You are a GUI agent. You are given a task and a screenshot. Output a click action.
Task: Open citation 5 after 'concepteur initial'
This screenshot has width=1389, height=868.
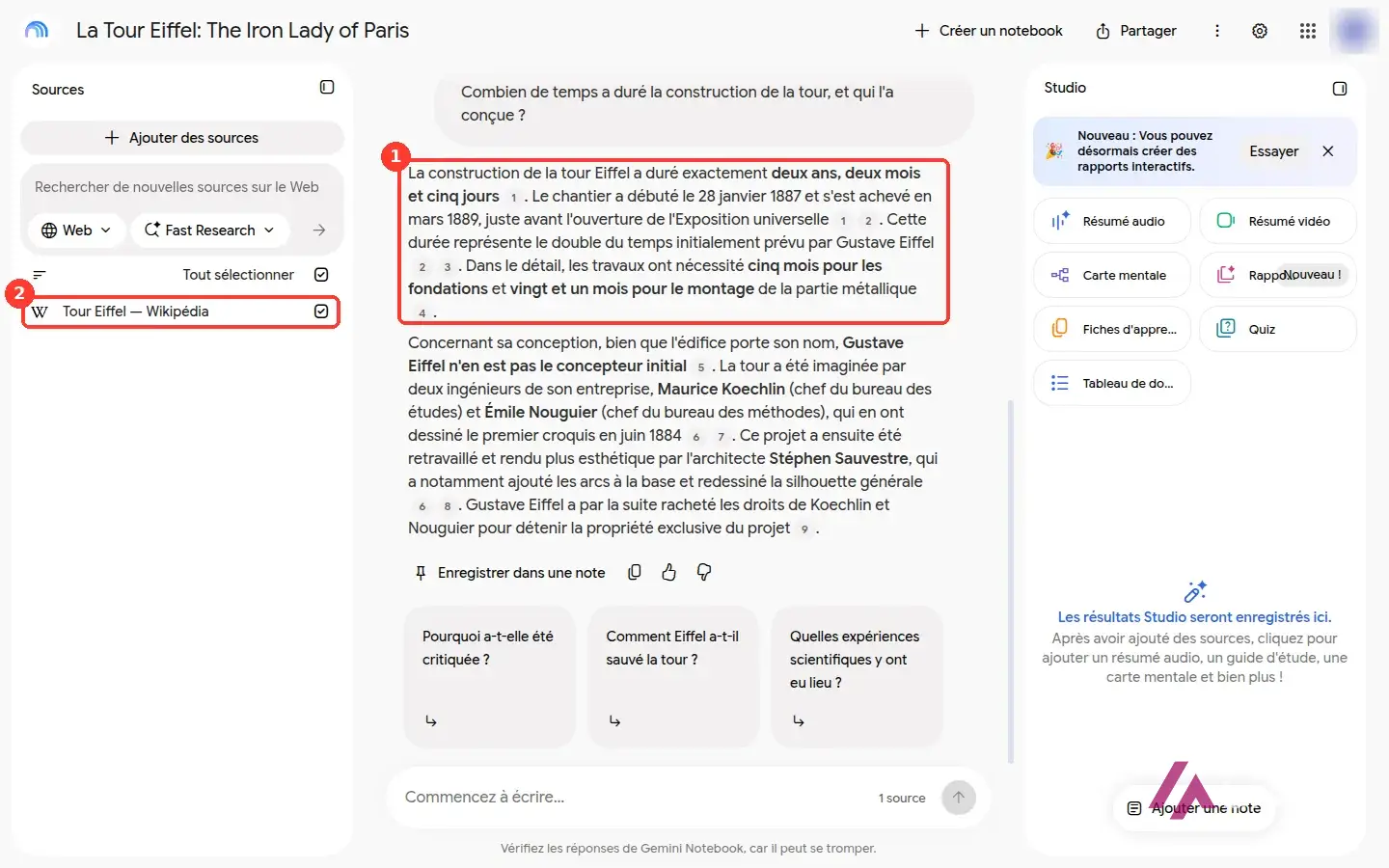[701, 367]
